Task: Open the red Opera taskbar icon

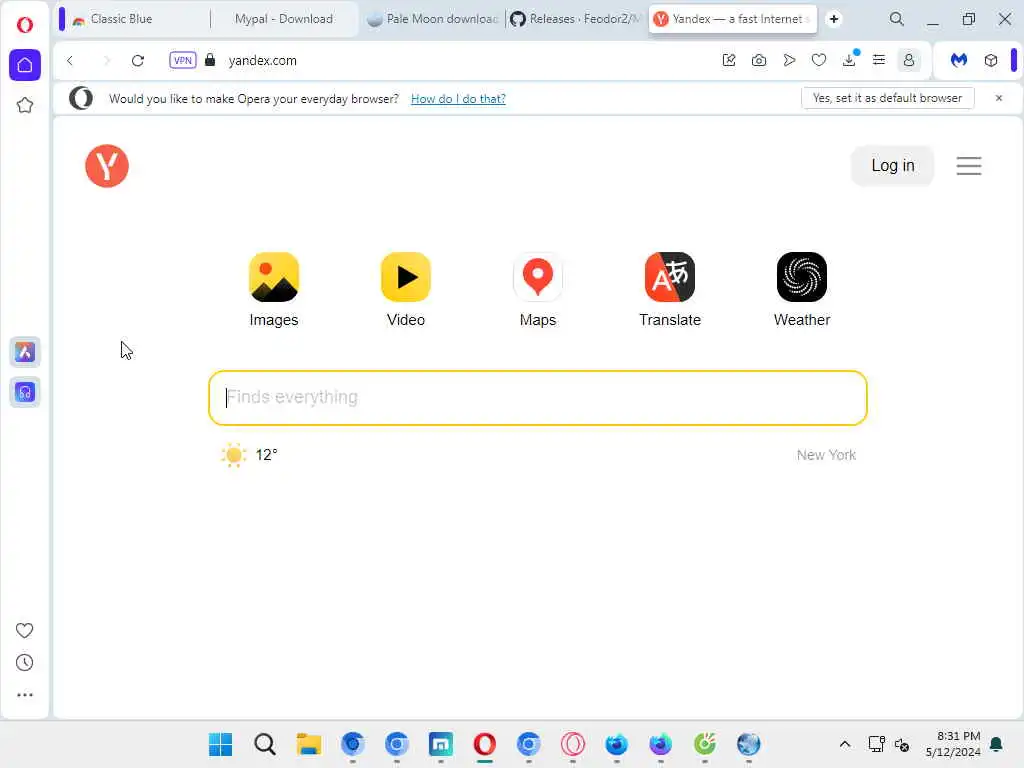Action: point(485,744)
